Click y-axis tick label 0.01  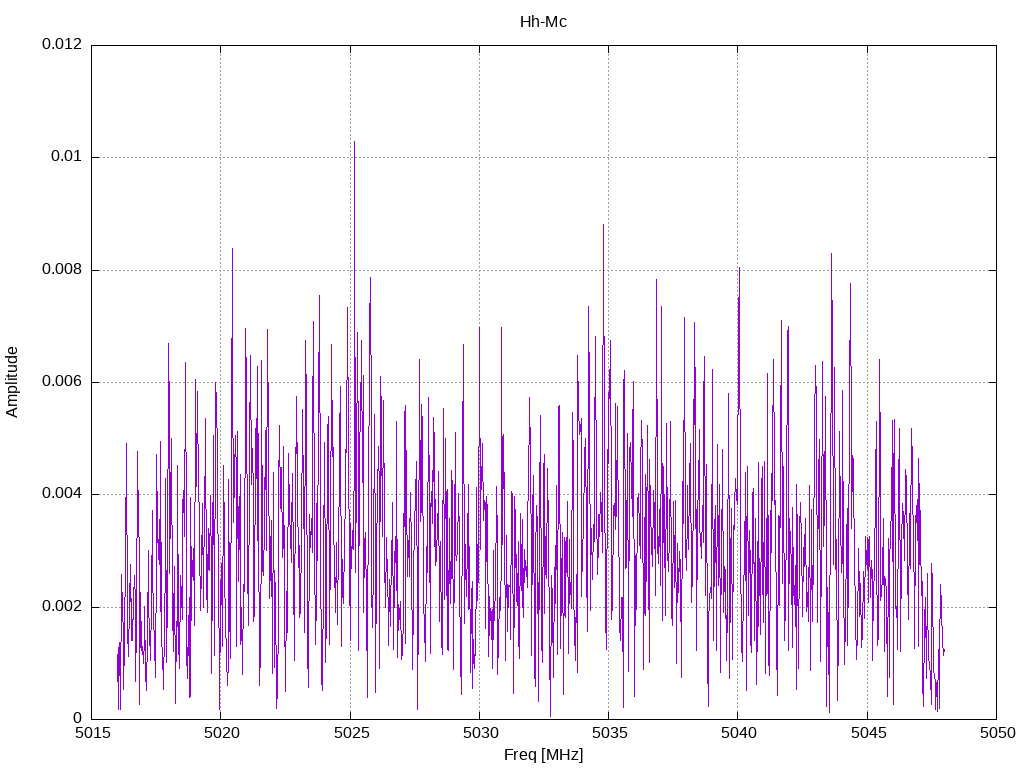point(67,157)
